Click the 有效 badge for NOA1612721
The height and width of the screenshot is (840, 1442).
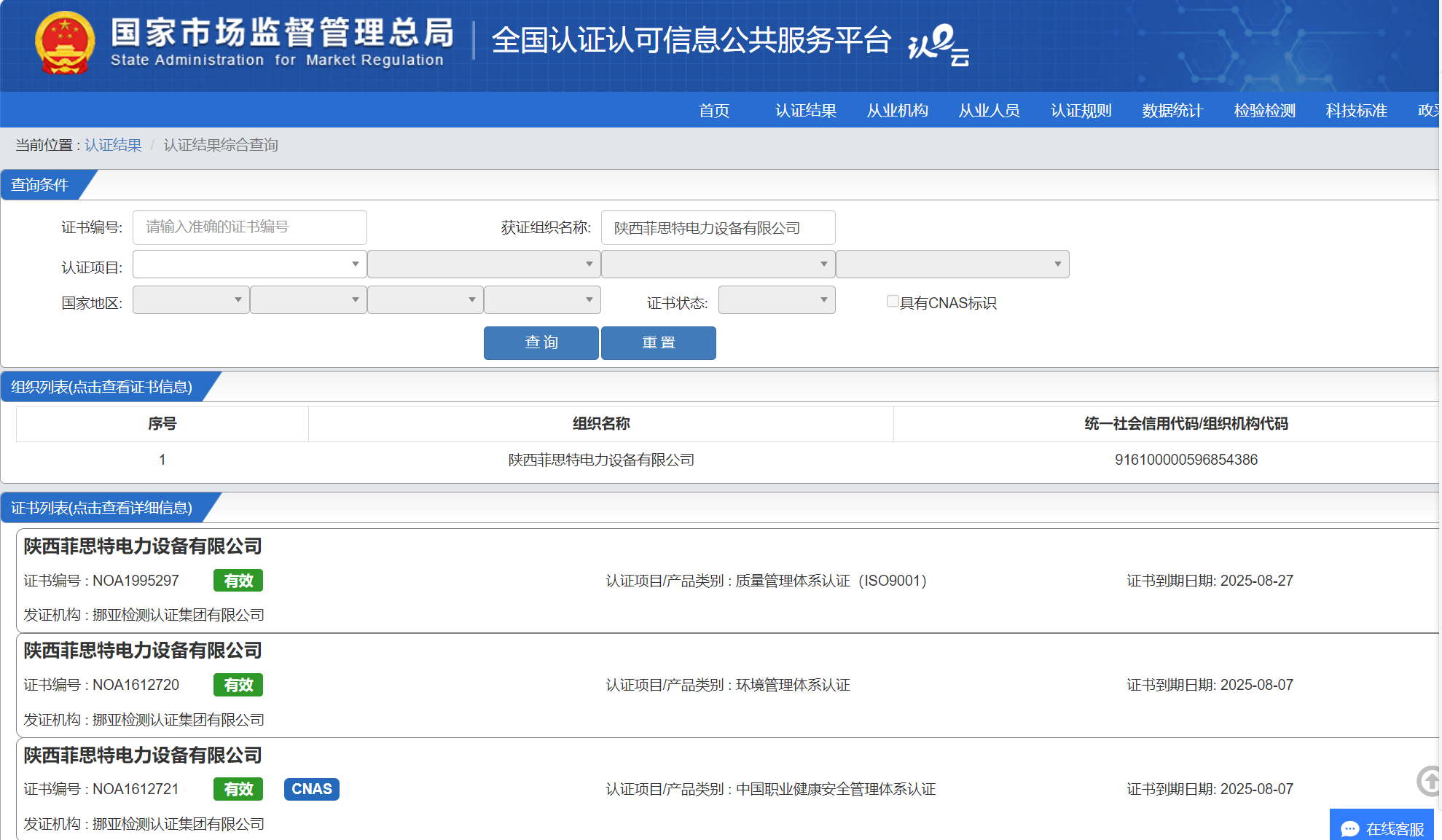click(x=238, y=789)
